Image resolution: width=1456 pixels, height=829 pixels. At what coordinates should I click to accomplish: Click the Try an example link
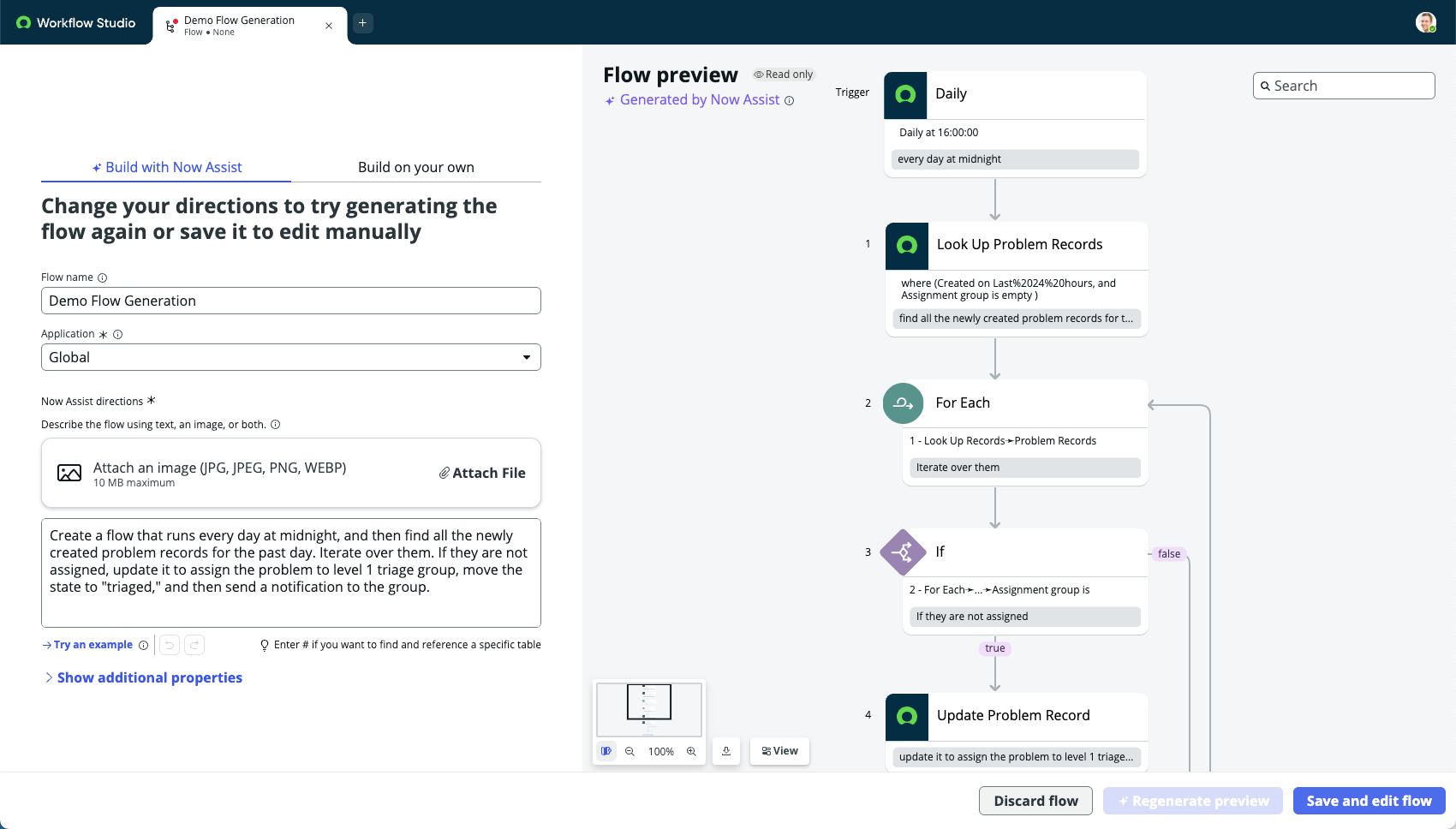tap(87, 645)
